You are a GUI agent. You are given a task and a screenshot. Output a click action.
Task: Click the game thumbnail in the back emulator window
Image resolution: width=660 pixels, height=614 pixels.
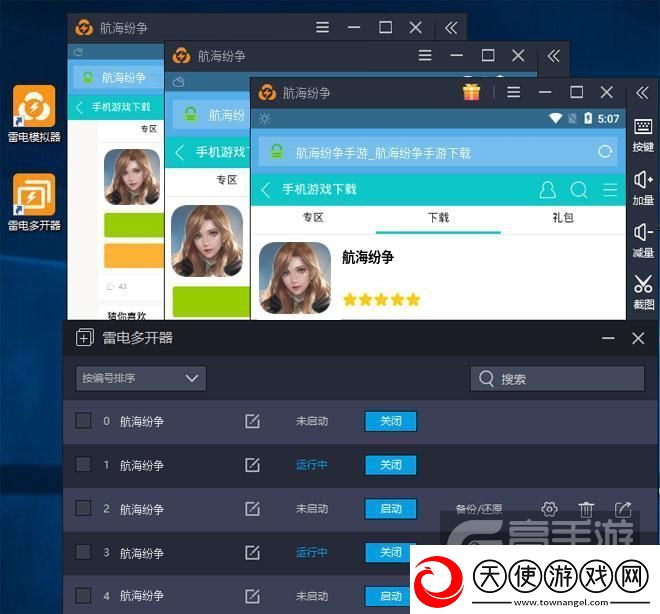pos(132,177)
